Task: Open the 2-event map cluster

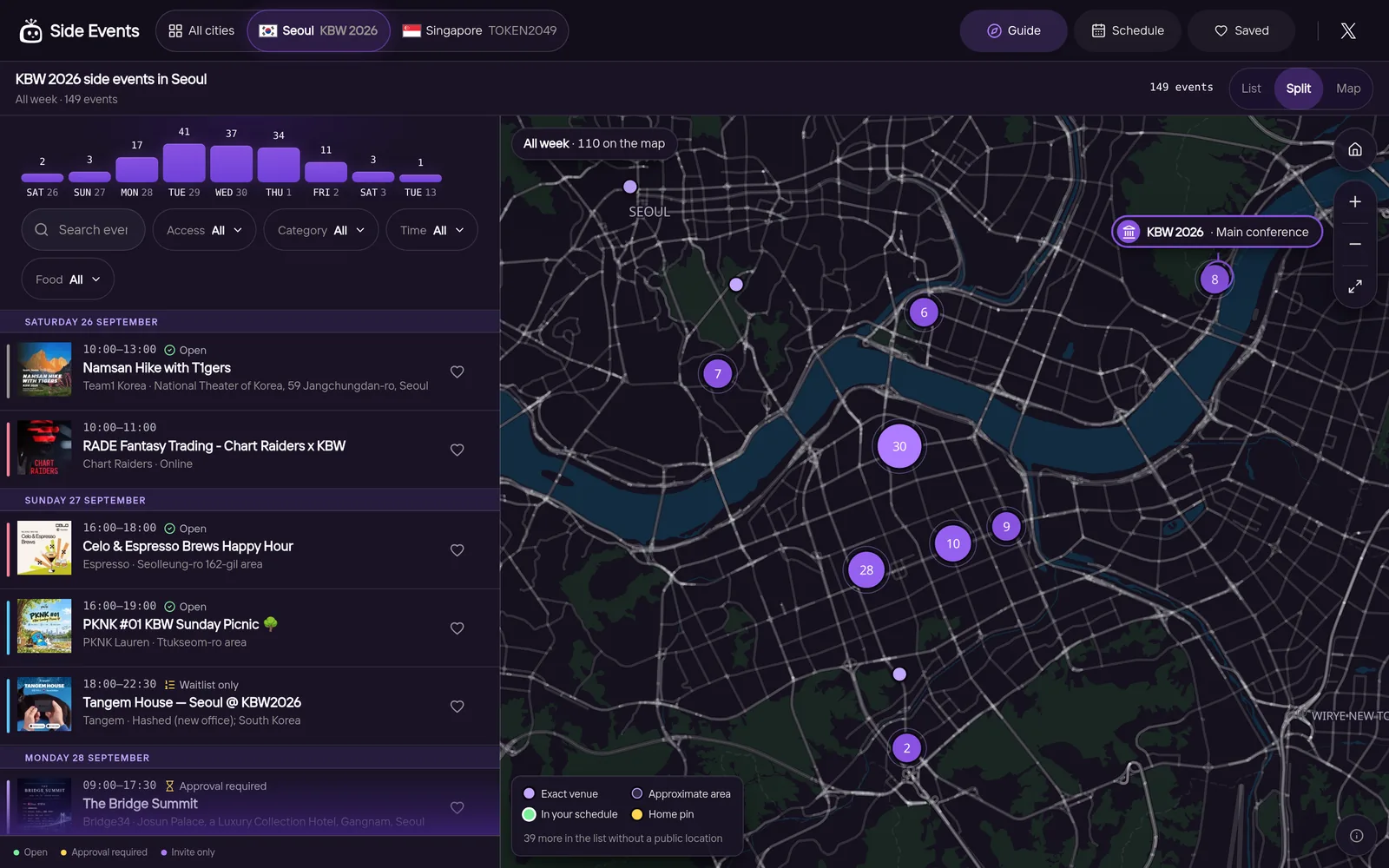Action: pos(906,748)
